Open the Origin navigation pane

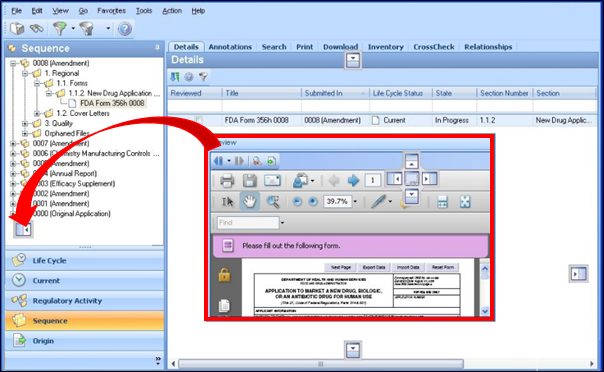85,341
